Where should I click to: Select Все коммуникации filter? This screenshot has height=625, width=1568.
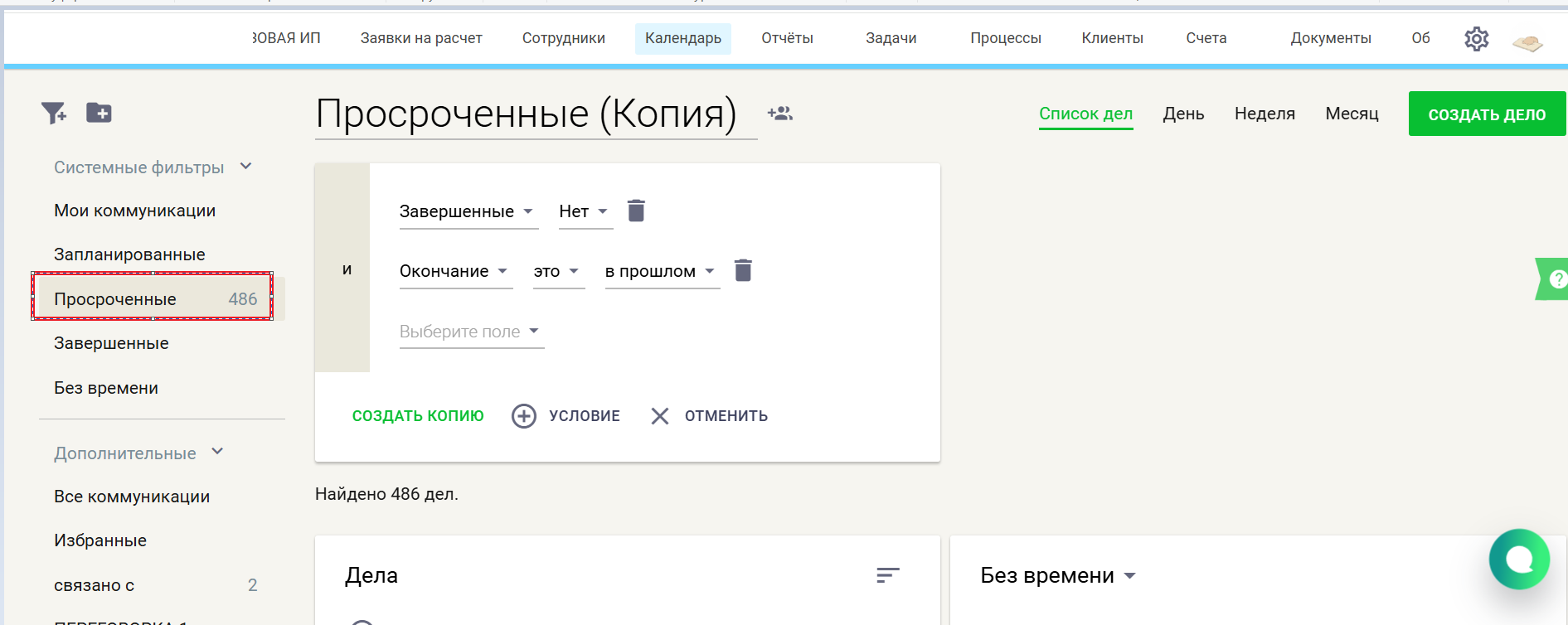click(x=132, y=497)
